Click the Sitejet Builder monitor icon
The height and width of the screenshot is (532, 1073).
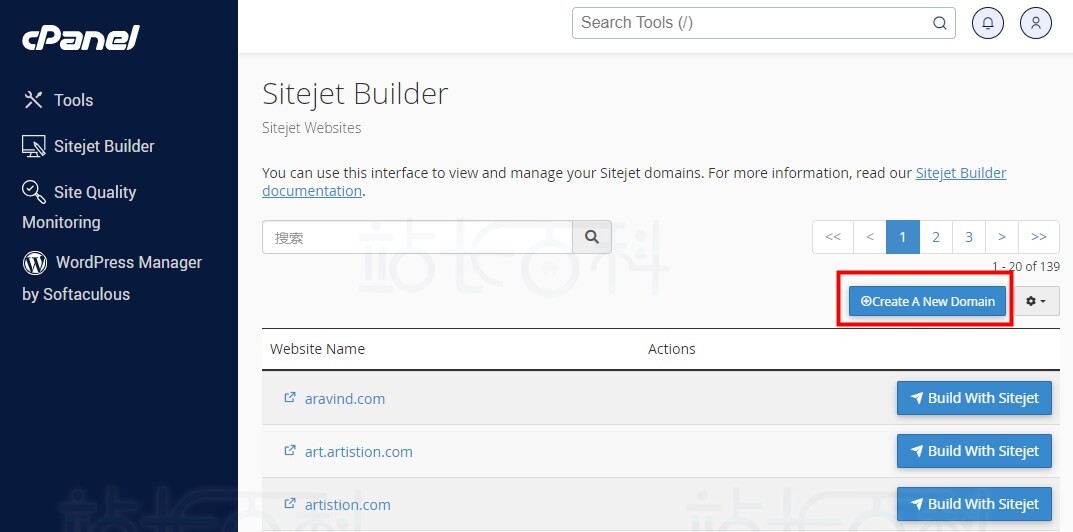pyautogui.click(x=34, y=146)
